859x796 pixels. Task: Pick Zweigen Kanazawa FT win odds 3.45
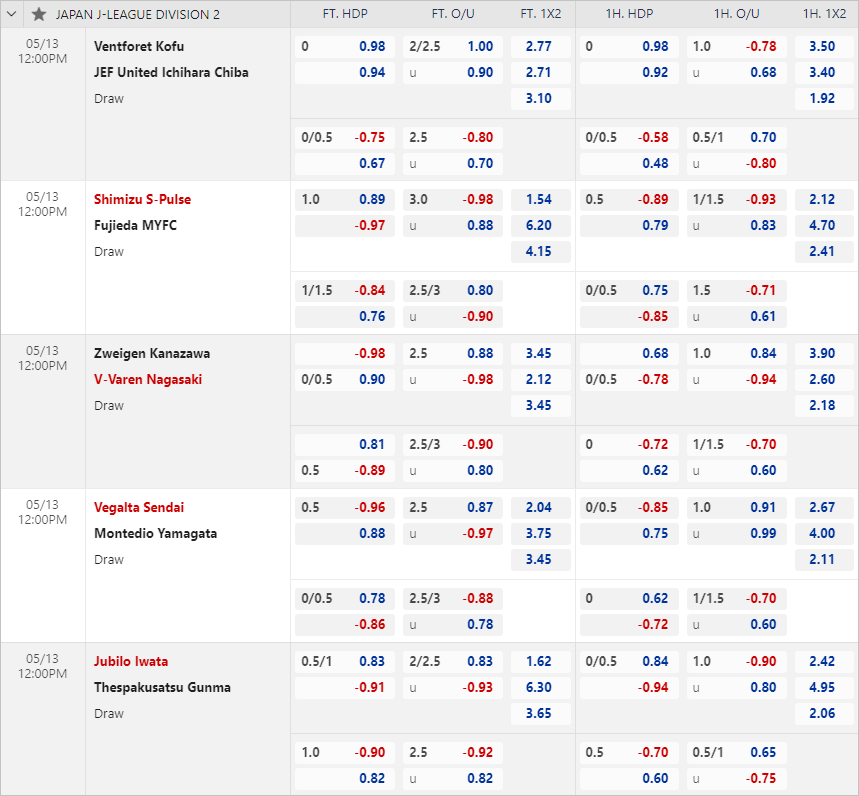541,353
